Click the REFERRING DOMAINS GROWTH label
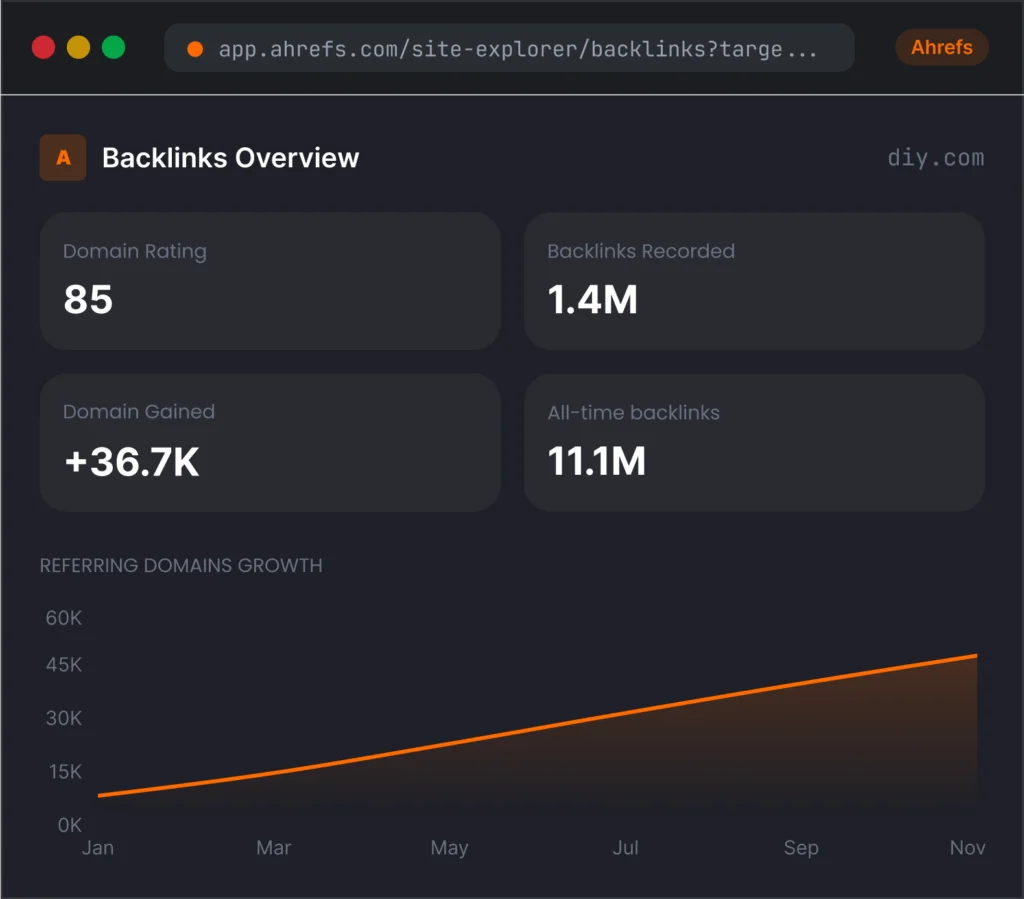 click(x=181, y=565)
